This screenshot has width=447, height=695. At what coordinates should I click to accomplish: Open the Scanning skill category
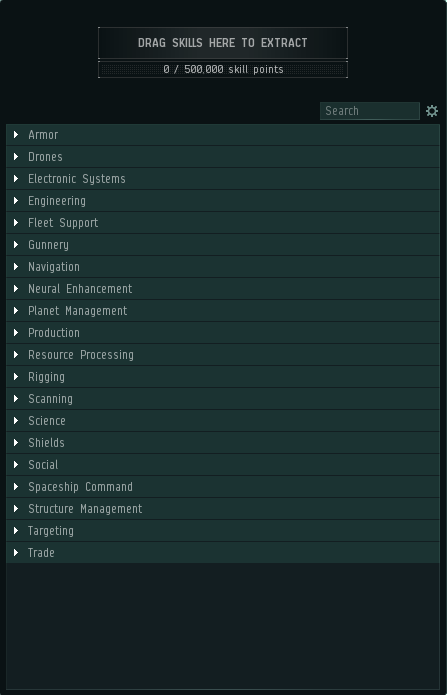tap(223, 399)
